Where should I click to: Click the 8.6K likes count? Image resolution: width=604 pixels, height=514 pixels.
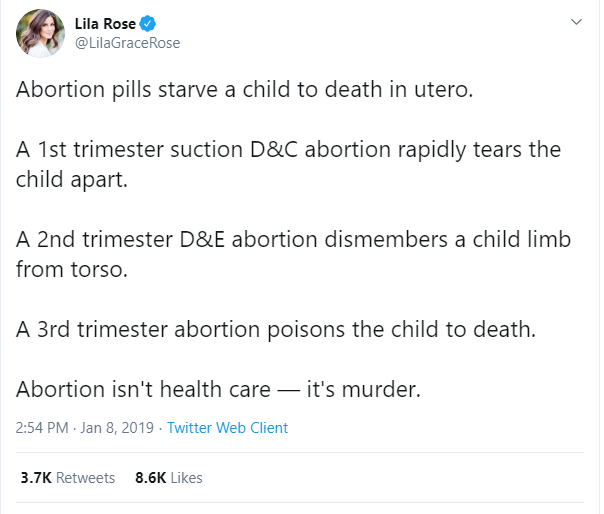[x=151, y=478]
